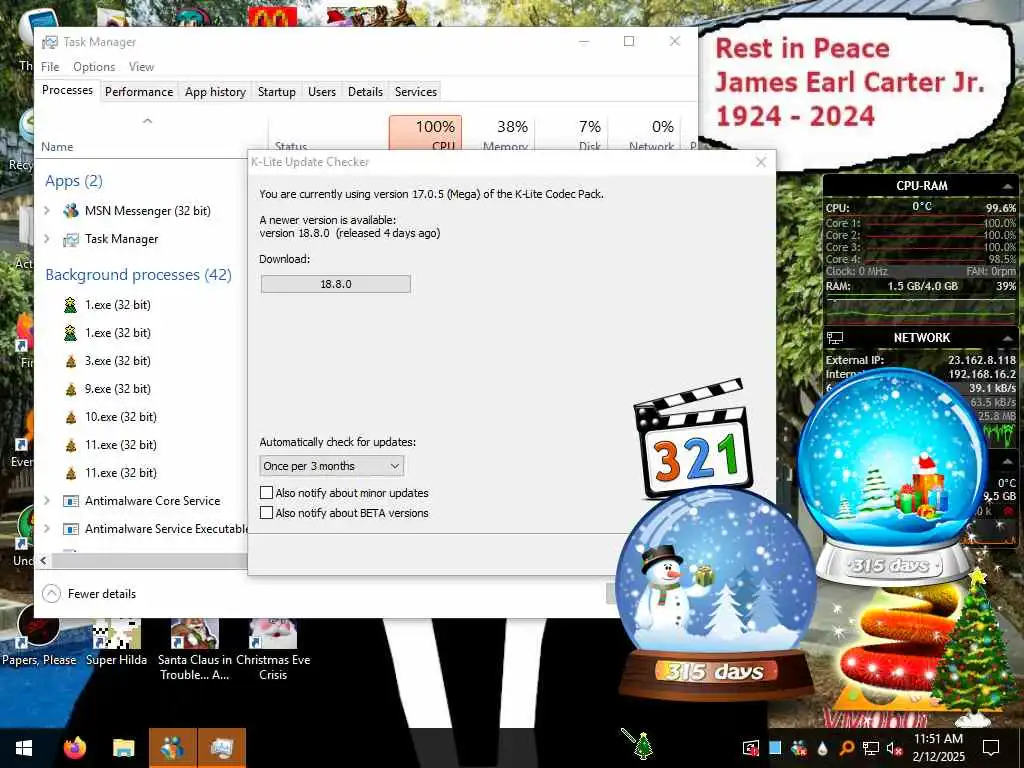Click the Background processes (42) heading
Viewport: 1024px width, 768px height.
pyautogui.click(x=138, y=274)
